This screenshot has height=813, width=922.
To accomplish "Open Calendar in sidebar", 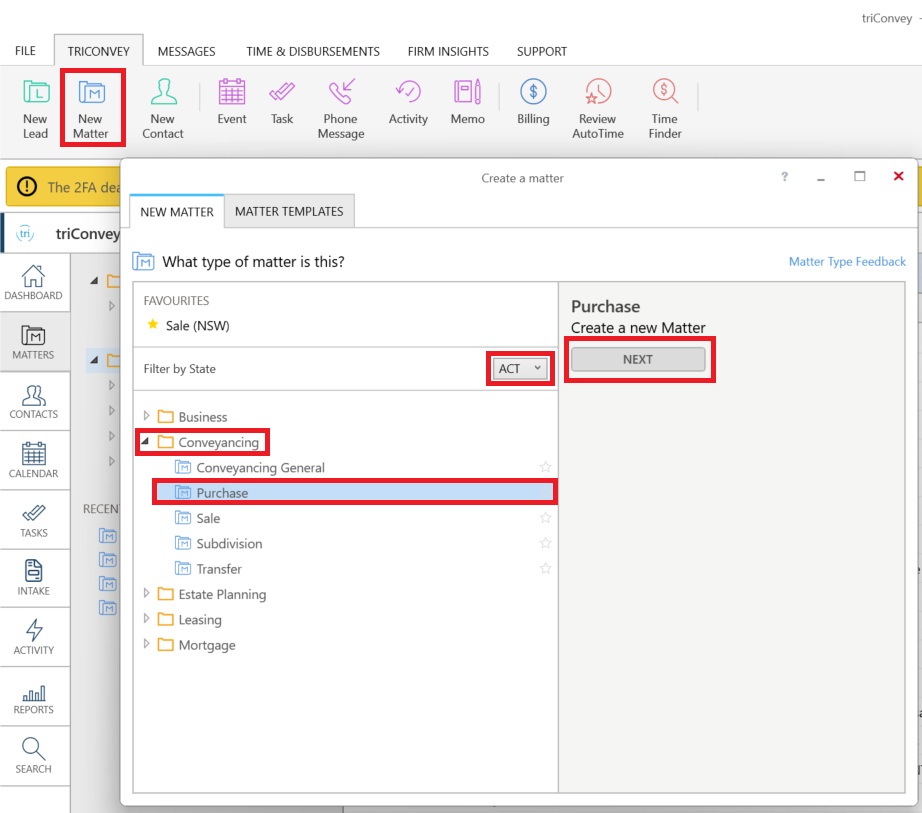I will (x=34, y=460).
